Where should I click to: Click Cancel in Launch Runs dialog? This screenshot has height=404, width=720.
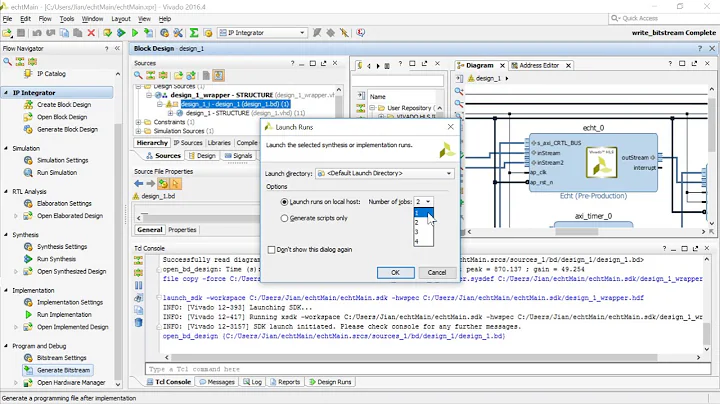click(437, 273)
